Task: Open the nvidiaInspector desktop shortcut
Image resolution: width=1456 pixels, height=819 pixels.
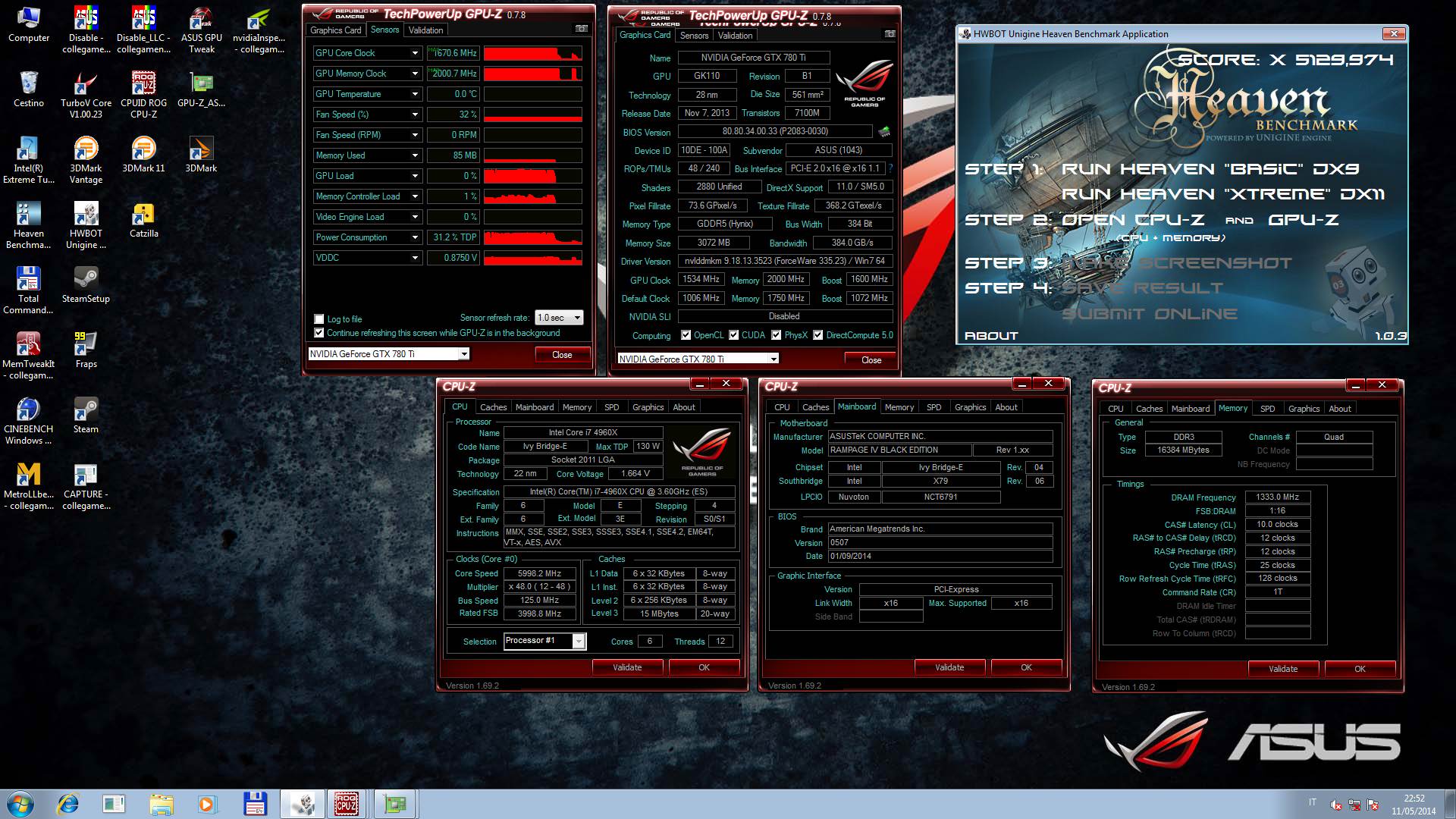Action: [x=259, y=30]
